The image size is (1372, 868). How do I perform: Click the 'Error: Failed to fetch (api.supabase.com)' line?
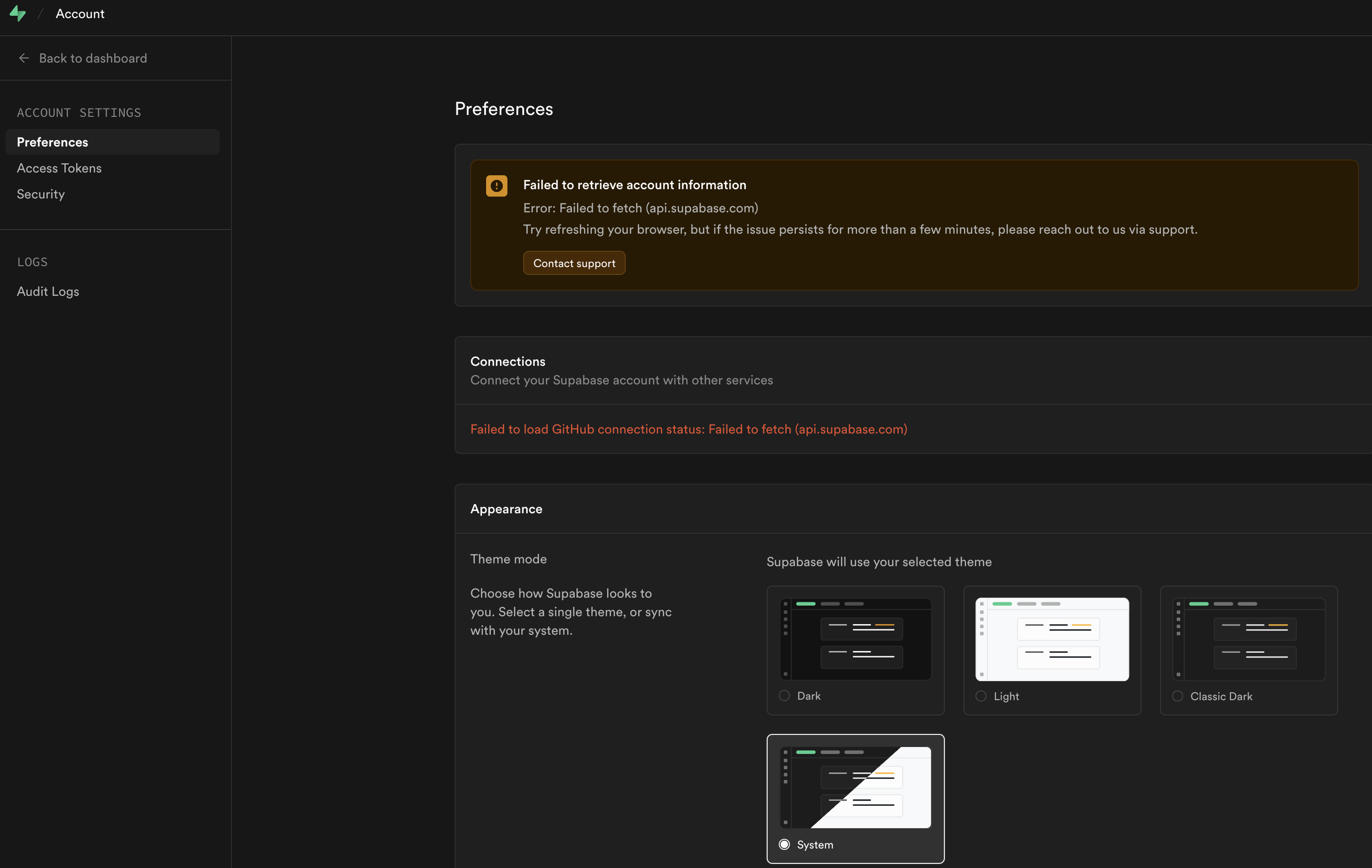[x=641, y=208]
